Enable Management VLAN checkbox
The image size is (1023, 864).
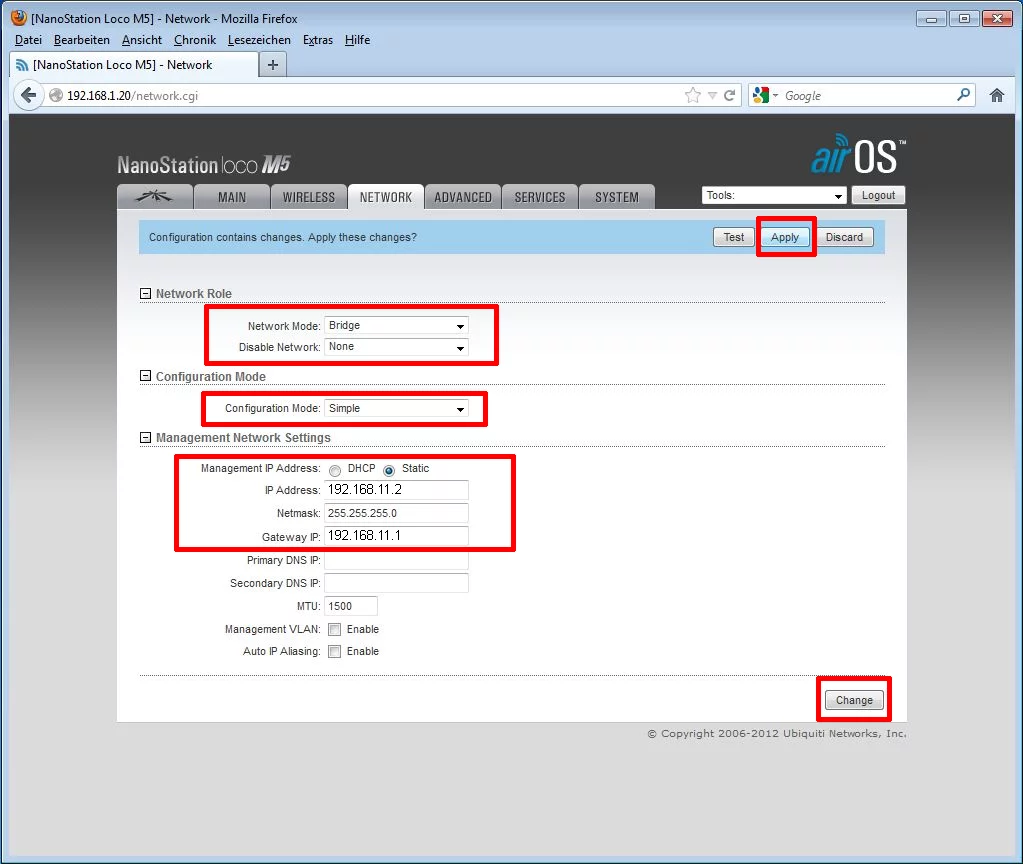click(334, 629)
